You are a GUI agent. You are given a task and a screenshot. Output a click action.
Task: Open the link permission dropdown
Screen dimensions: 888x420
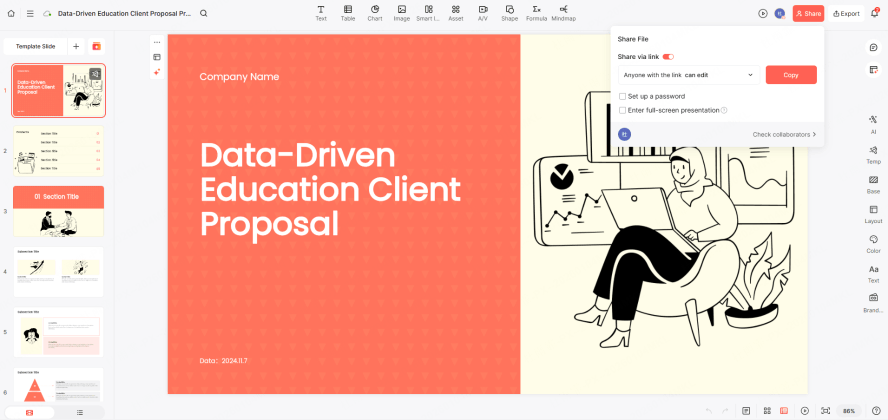click(x=688, y=75)
